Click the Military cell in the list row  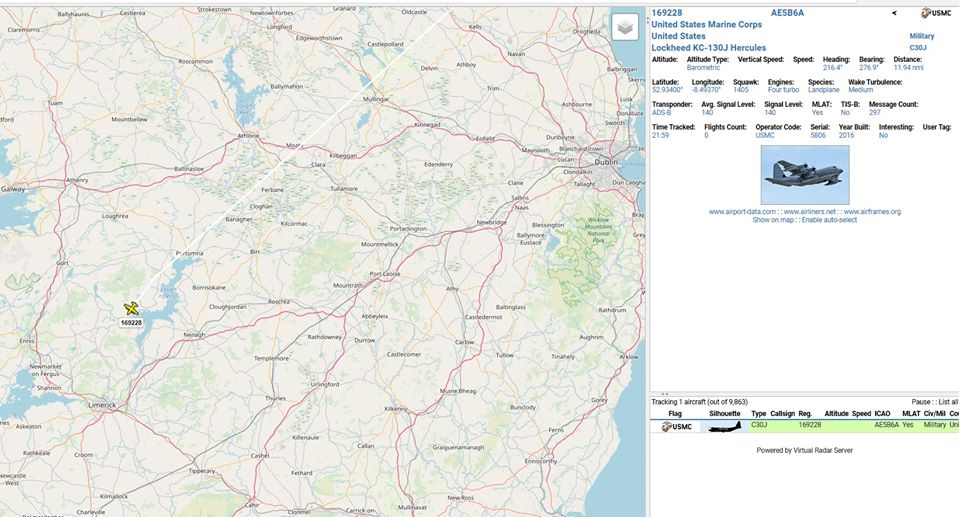934,425
